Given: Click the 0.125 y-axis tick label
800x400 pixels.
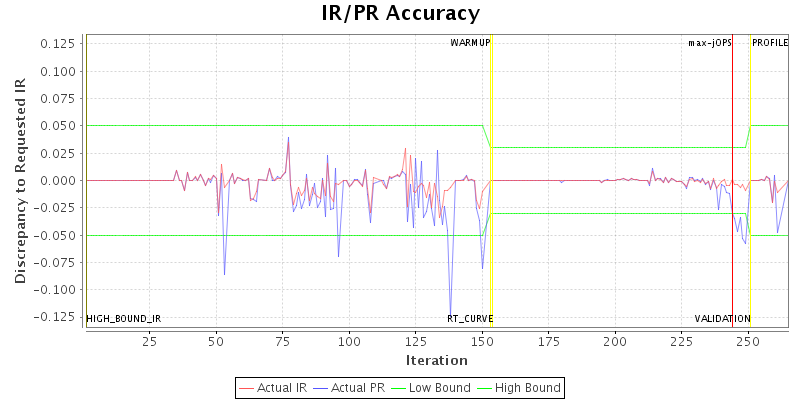Looking at the screenshot, I should tap(58, 44).
